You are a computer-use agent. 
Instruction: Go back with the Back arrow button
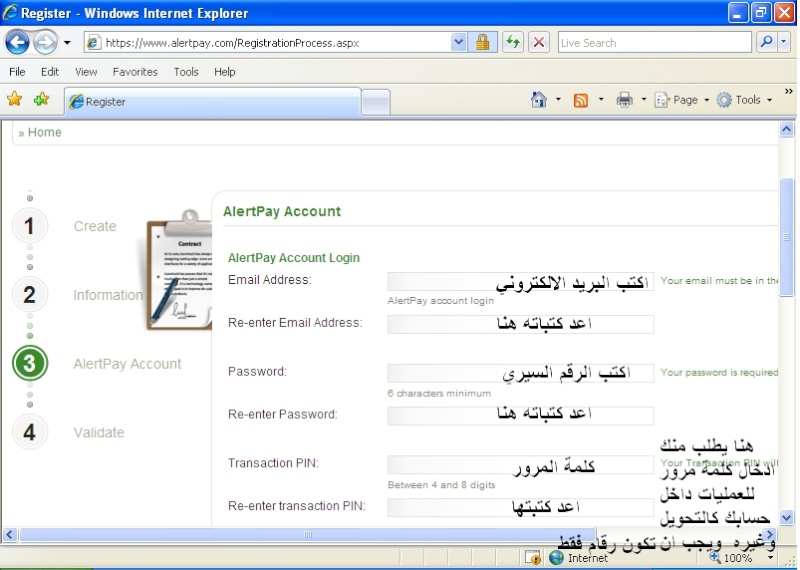coord(17,42)
